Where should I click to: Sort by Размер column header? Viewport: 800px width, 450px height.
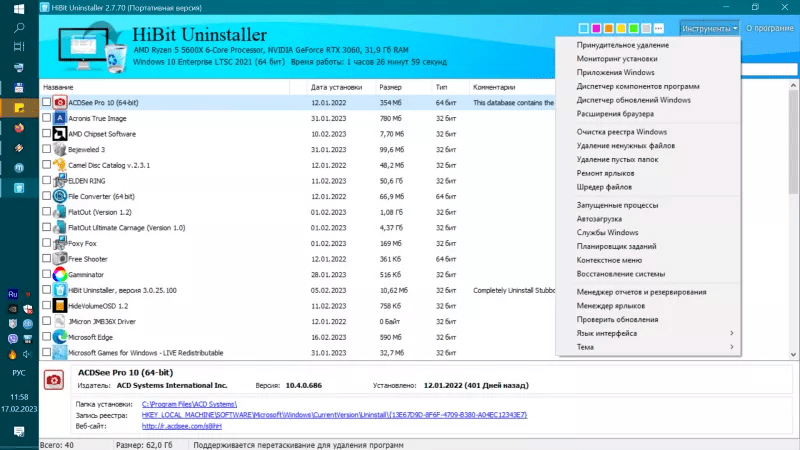[403, 87]
